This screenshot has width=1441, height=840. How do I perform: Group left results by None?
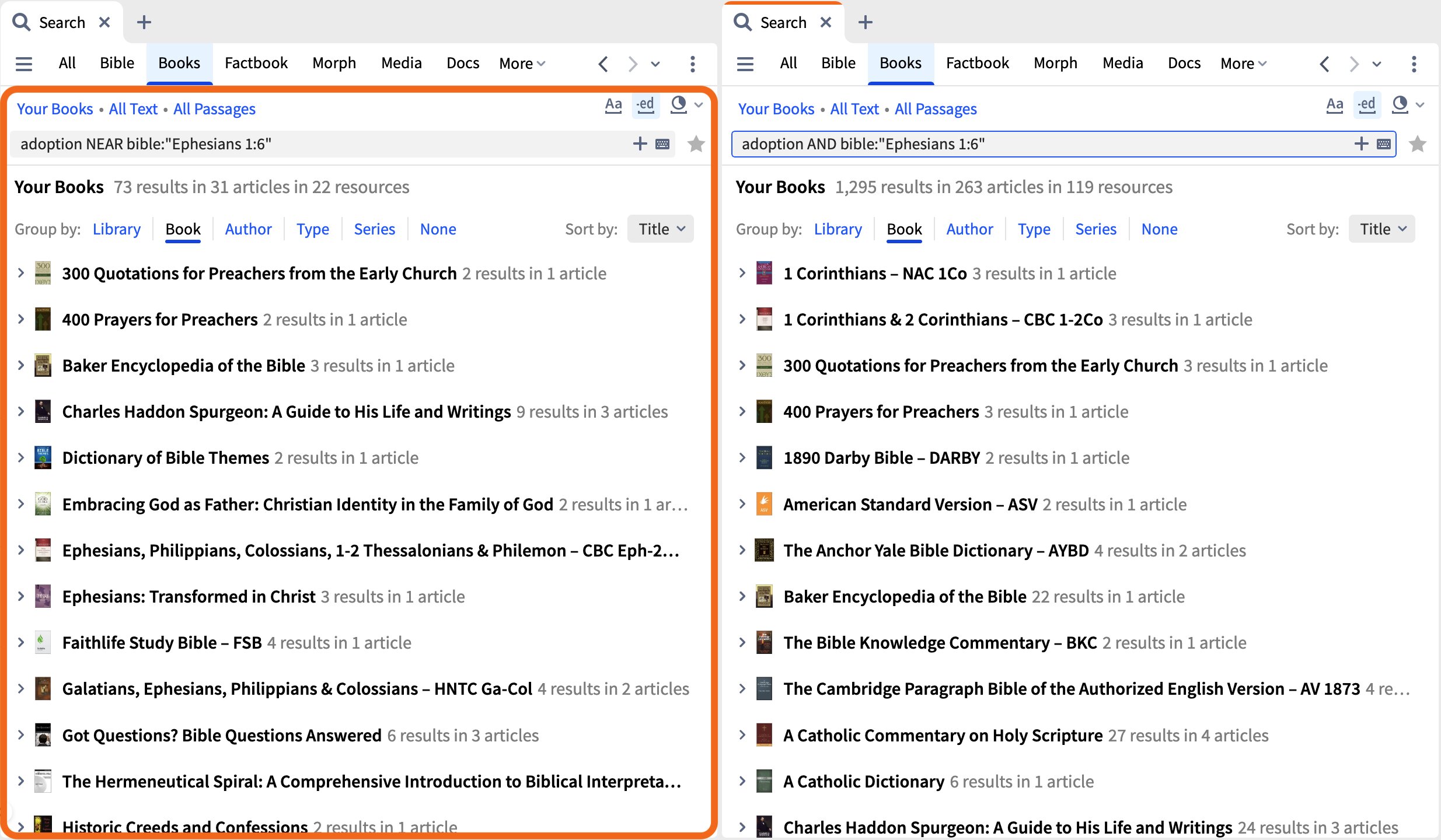438,229
